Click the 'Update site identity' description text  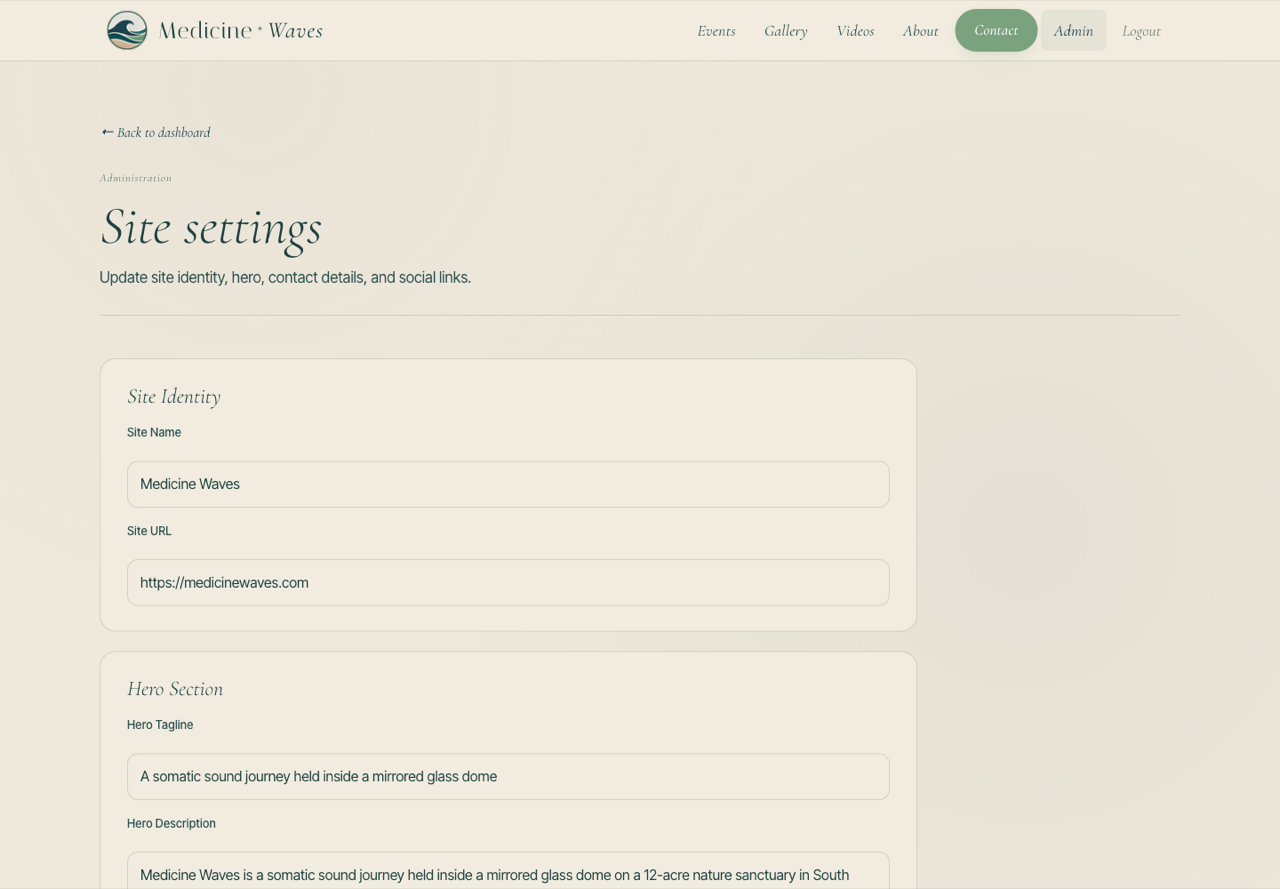pyautogui.click(x=285, y=277)
